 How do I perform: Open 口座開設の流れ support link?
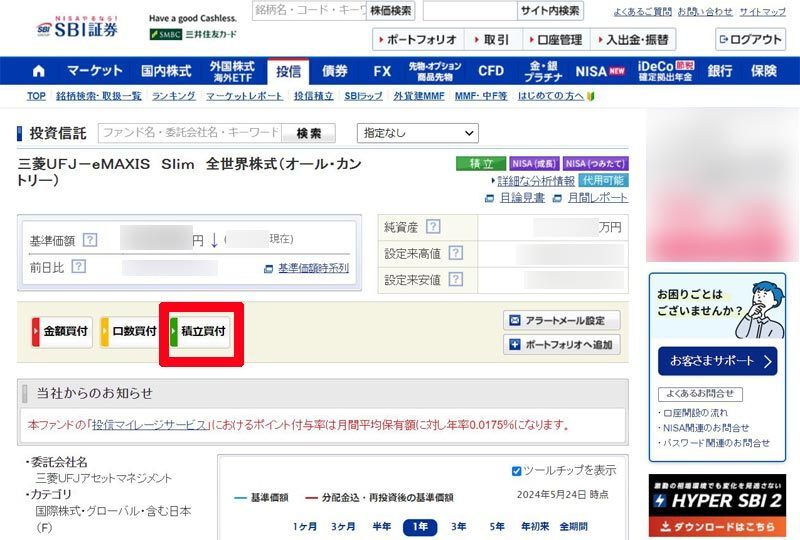click(695, 413)
